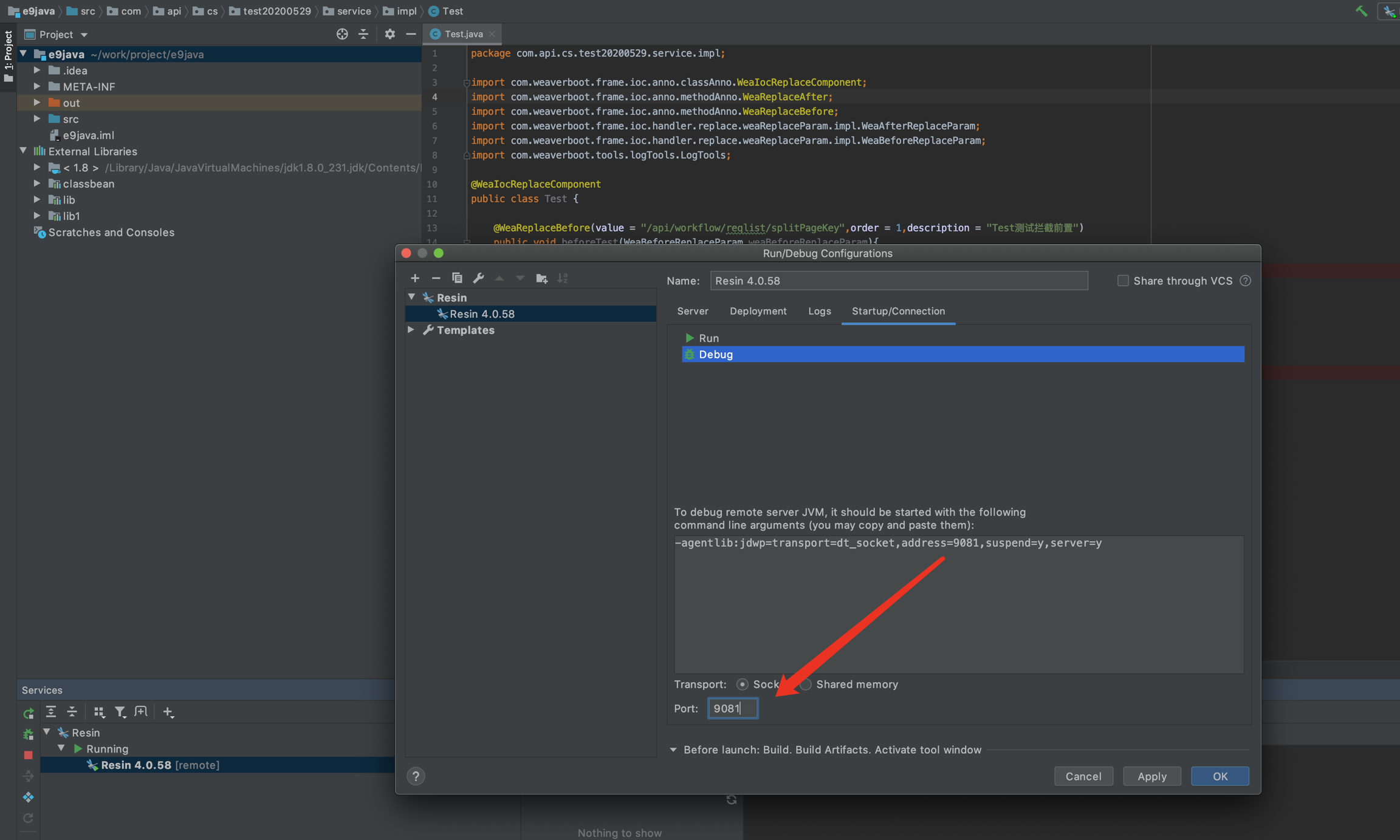Click the Apply button
1400x840 pixels.
(1151, 776)
